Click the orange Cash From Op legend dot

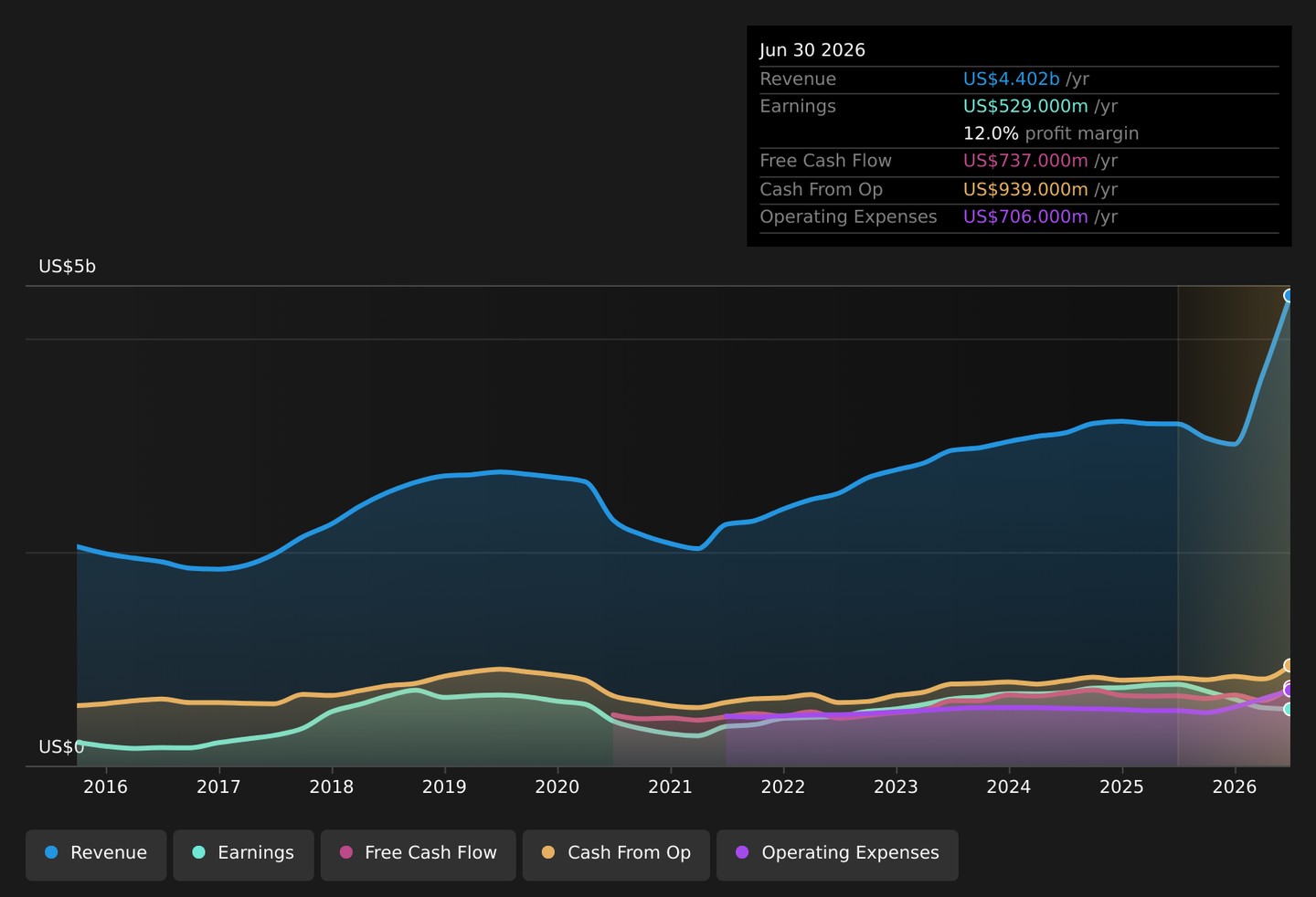point(548,852)
